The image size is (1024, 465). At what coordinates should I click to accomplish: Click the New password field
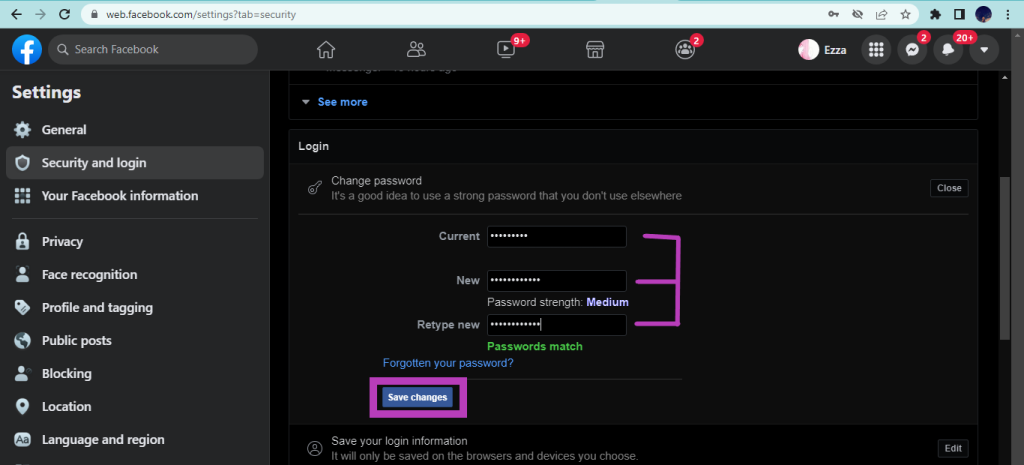pyautogui.click(x=556, y=281)
